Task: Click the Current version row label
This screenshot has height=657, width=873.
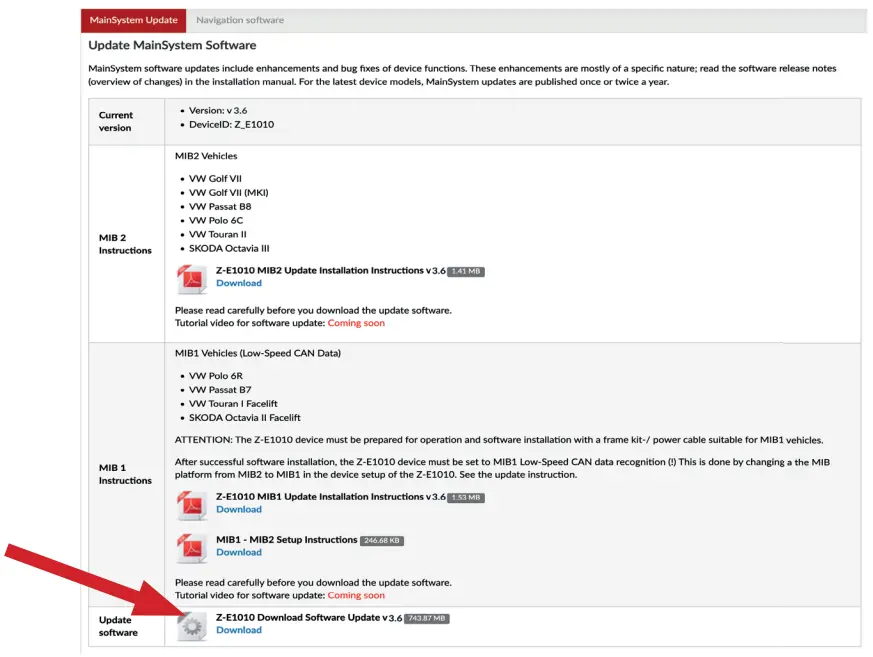Action: pos(116,121)
